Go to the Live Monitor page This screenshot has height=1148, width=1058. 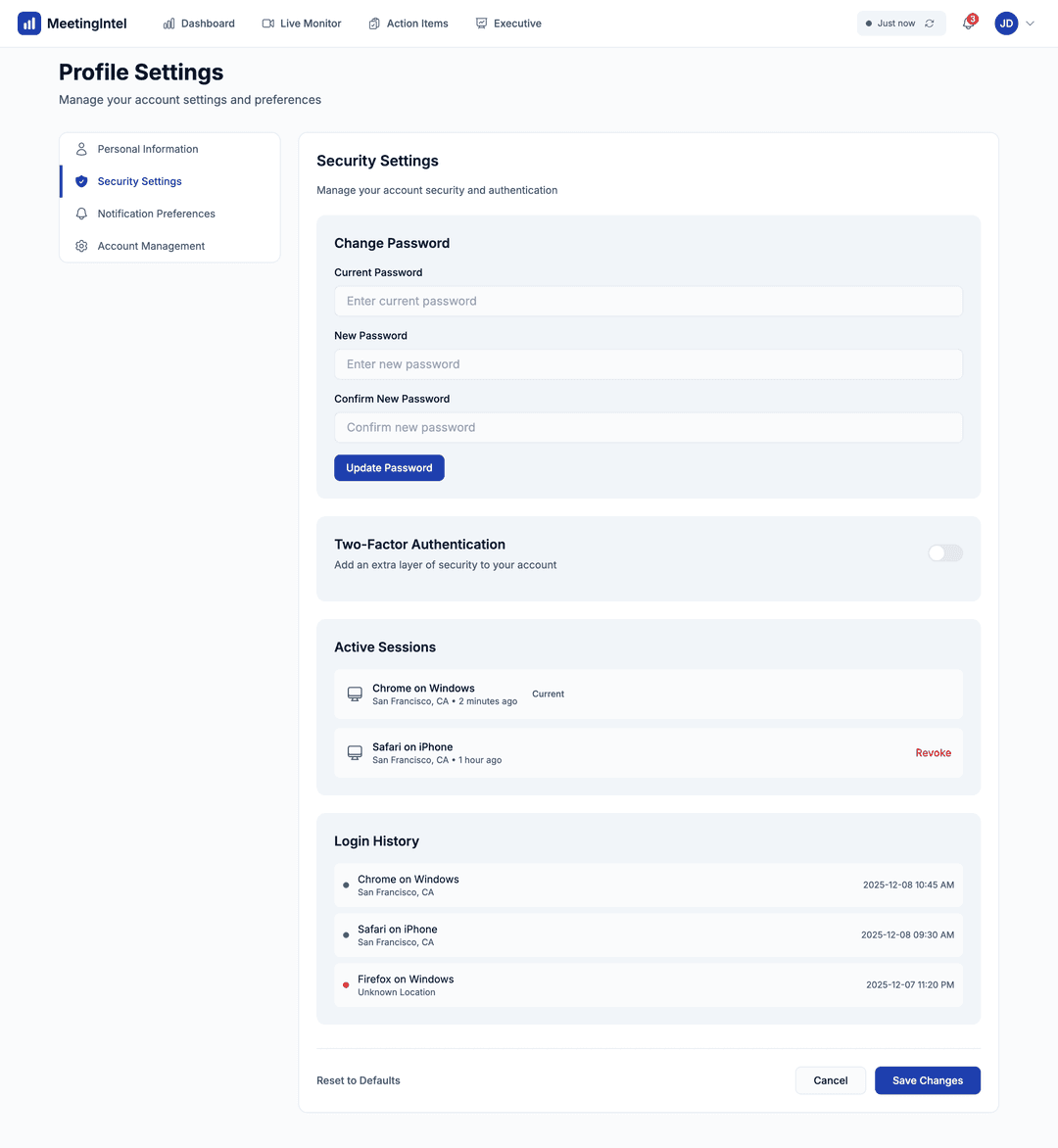tap(302, 24)
